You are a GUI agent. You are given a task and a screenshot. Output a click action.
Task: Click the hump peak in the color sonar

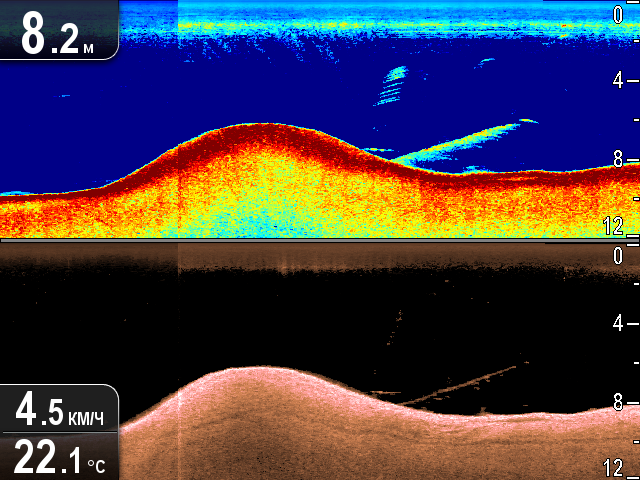pyautogui.click(x=262, y=127)
